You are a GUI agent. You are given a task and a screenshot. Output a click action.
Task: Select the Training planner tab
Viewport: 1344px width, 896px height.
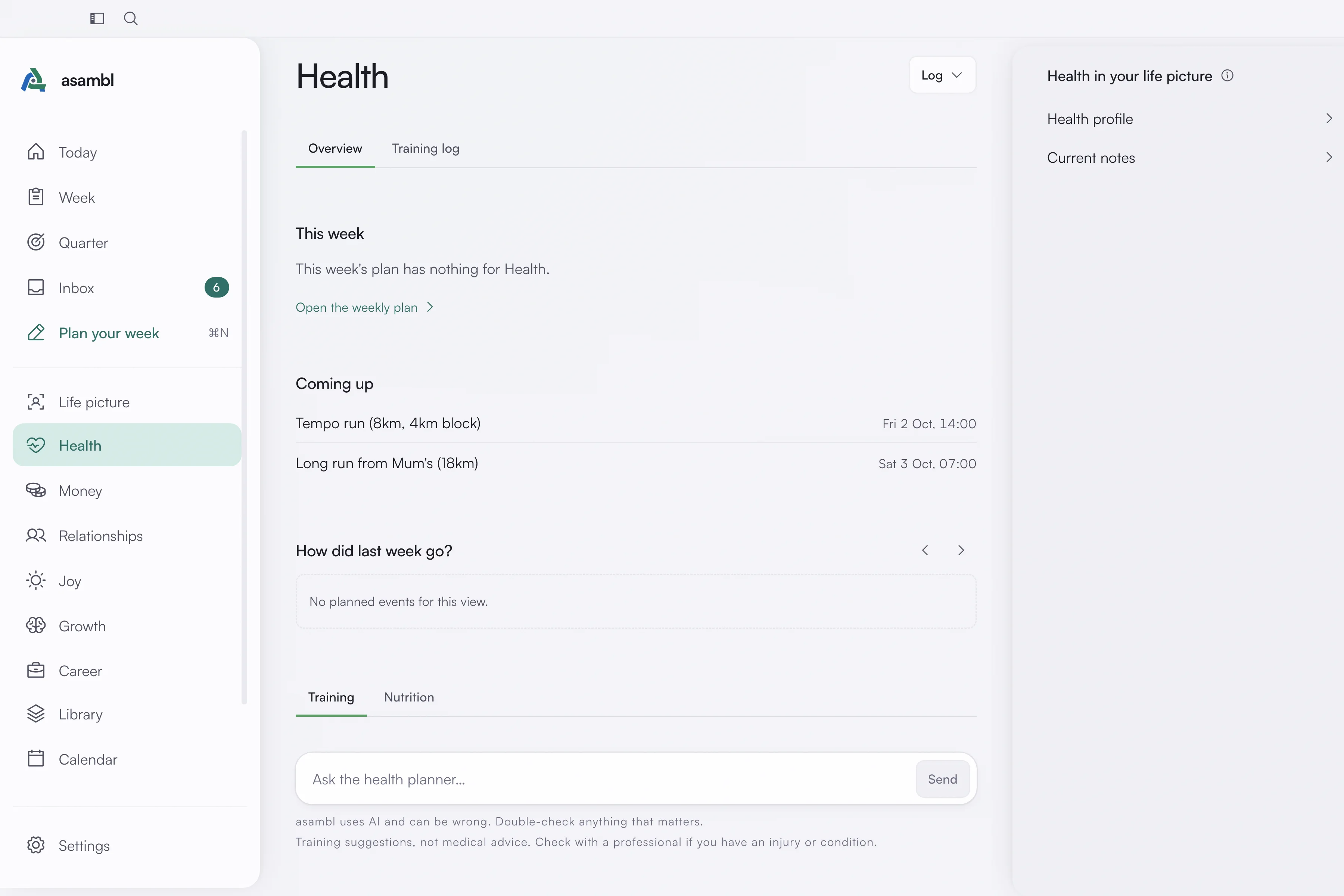331,697
